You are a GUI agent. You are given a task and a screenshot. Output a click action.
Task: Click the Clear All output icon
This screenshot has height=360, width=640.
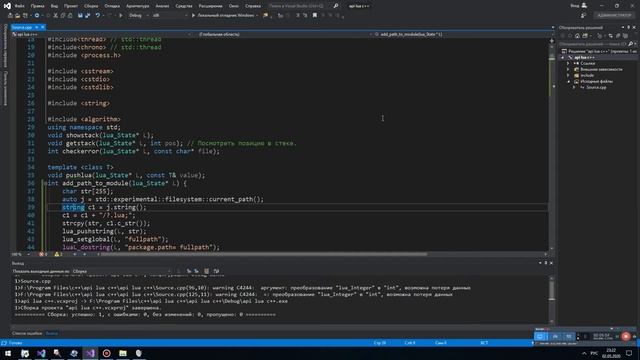click(x=206, y=271)
